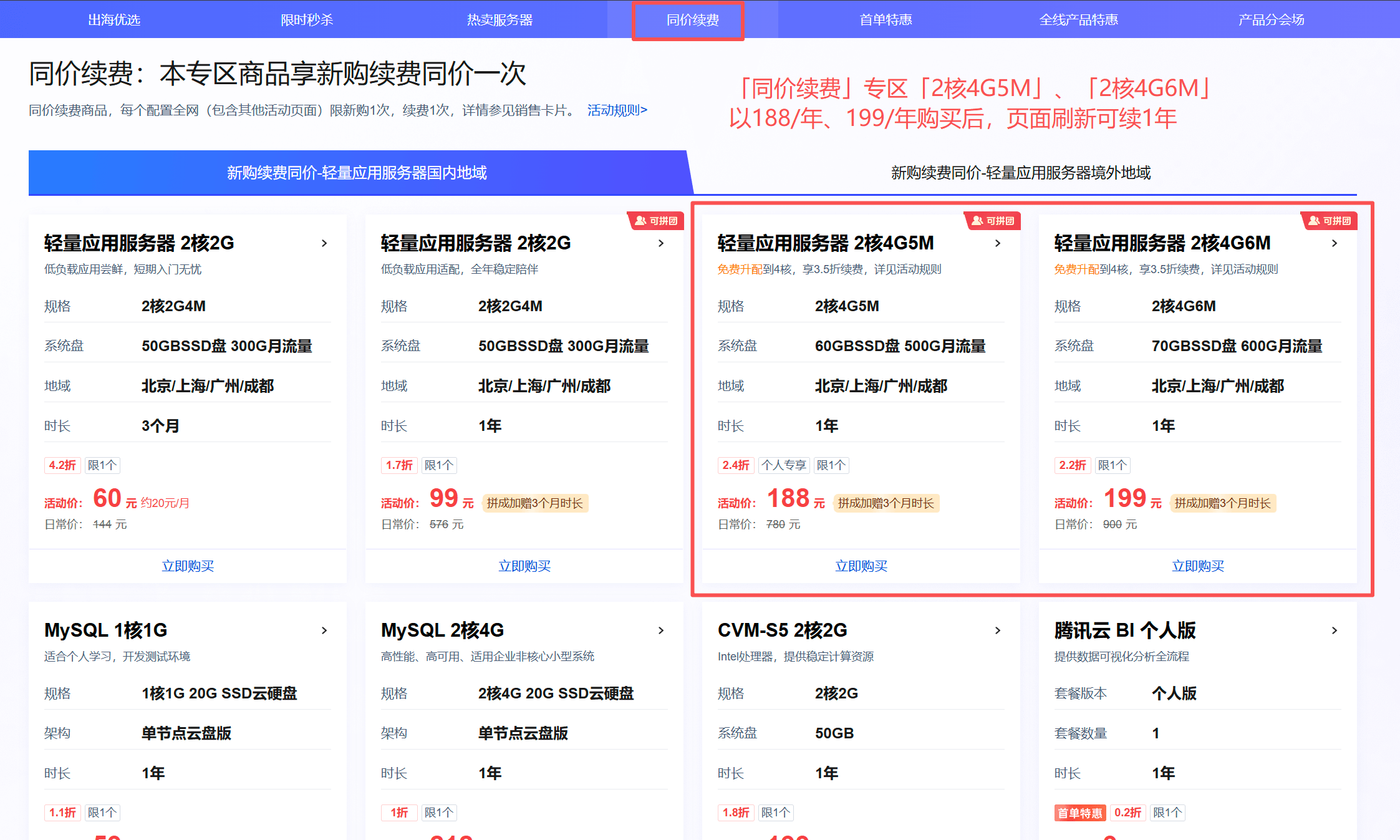Click 可拼团 badge on 99元 card
1400x840 pixels.
[x=655, y=221]
